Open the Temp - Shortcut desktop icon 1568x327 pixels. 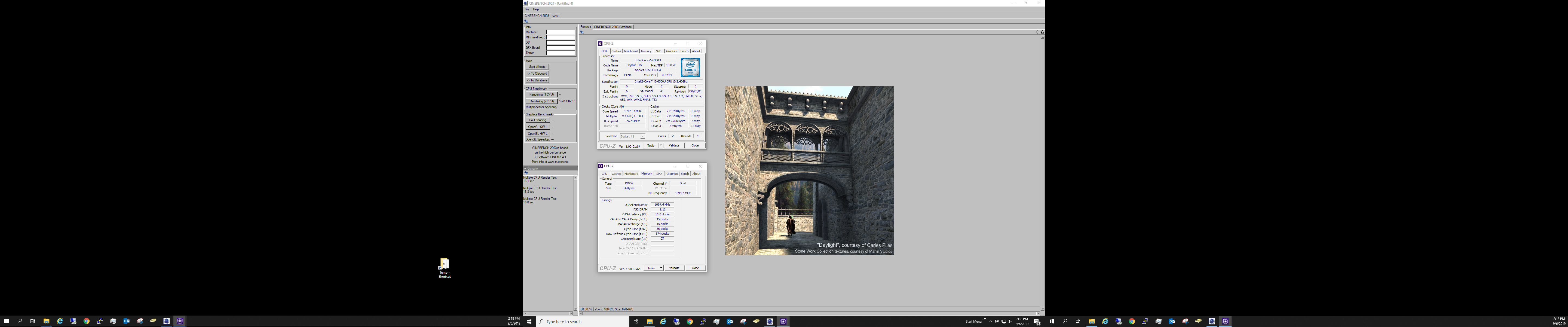(x=444, y=268)
